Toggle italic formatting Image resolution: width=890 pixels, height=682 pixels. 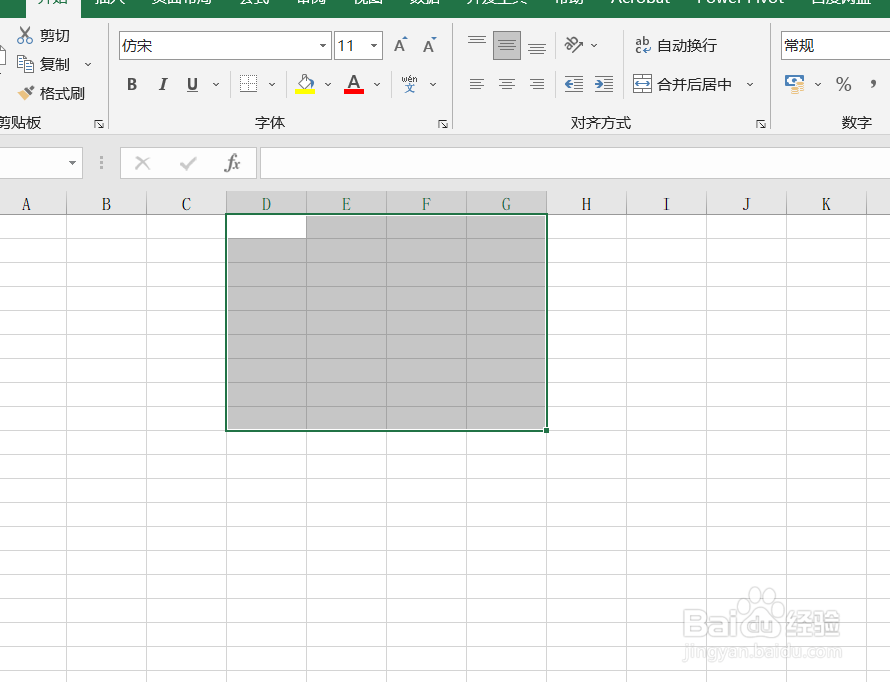(163, 85)
